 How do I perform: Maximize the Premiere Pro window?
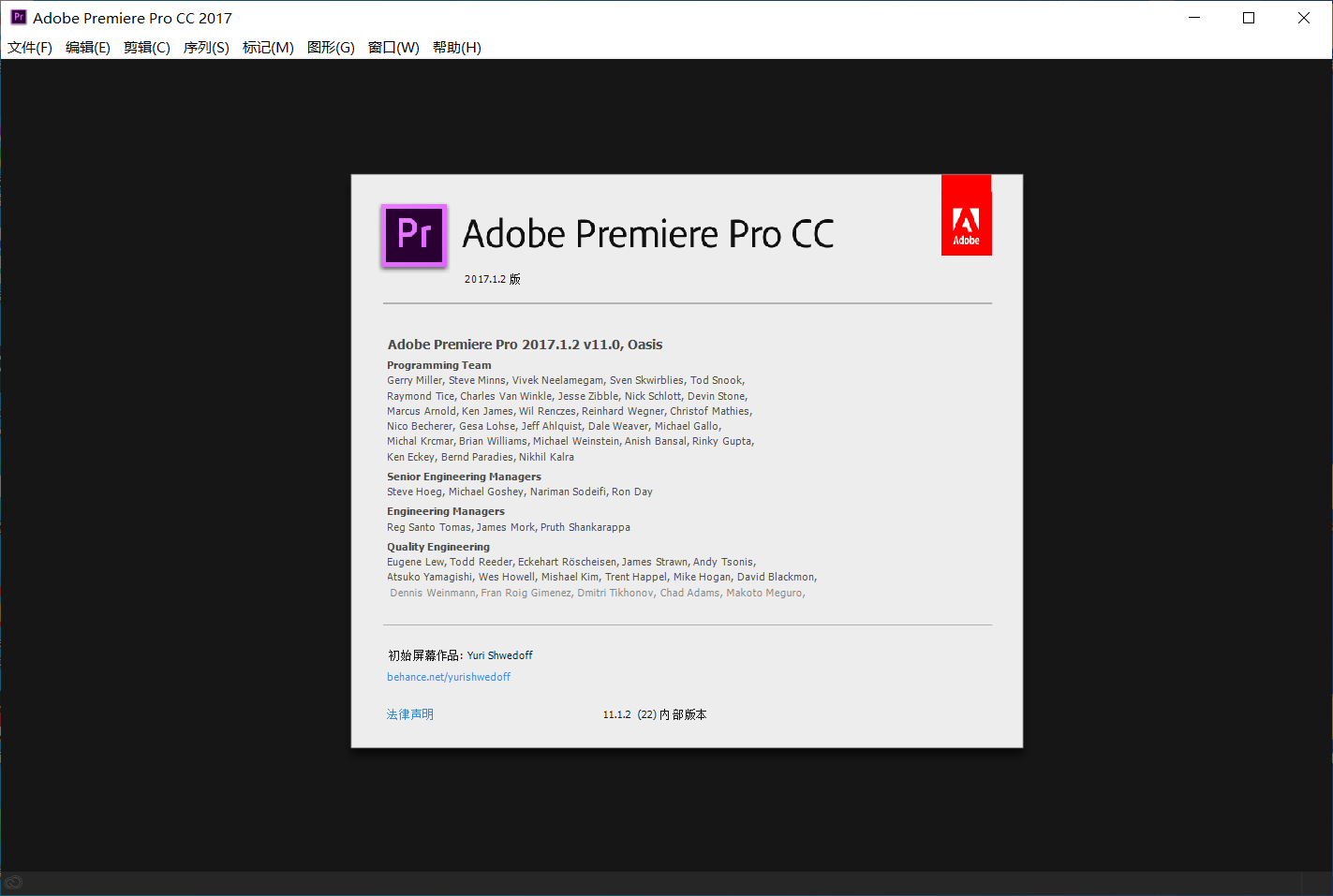click(x=1249, y=18)
